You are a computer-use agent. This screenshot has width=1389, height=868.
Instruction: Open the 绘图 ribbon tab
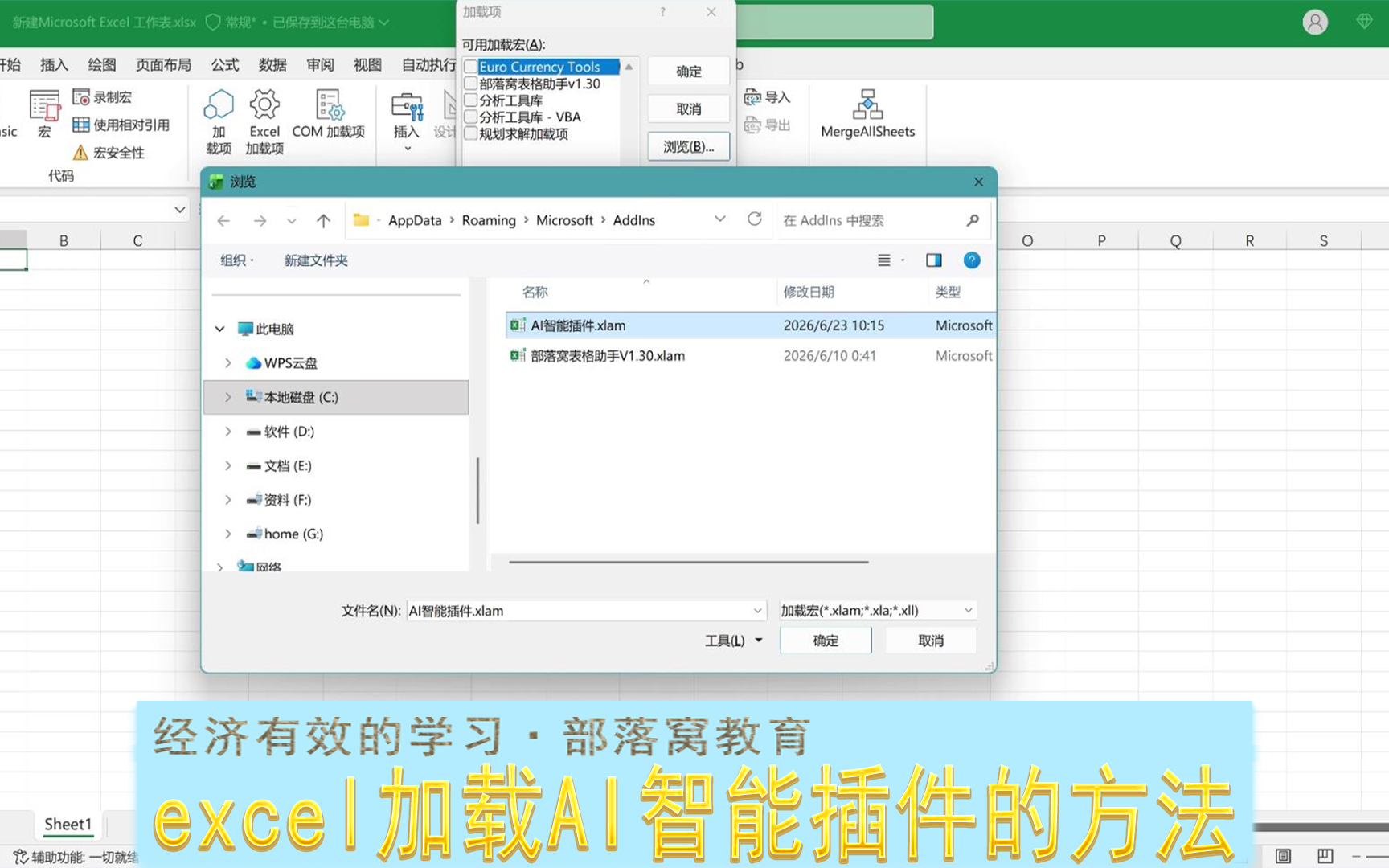click(102, 64)
